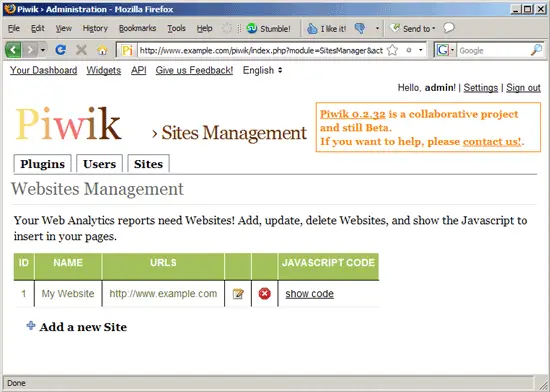Open the English language selector

click(x=262, y=70)
